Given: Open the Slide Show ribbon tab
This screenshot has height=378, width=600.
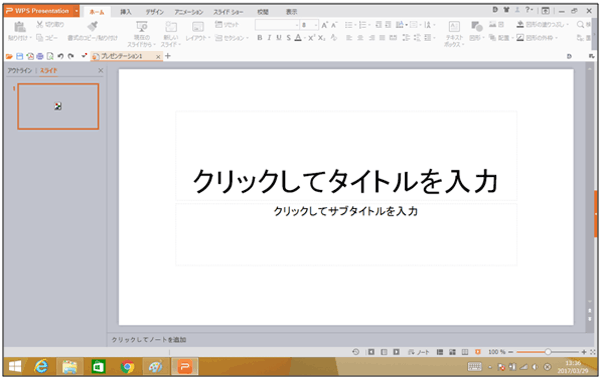Looking at the screenshot, I should (228, 12).
